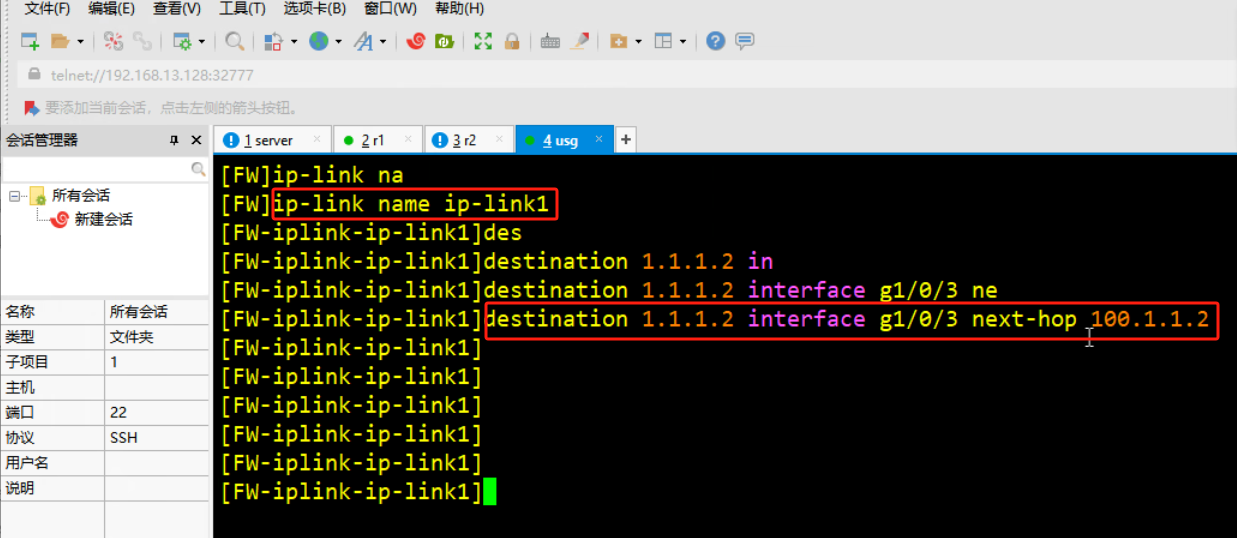Click the lock screen padlock icon

(512, 41)
